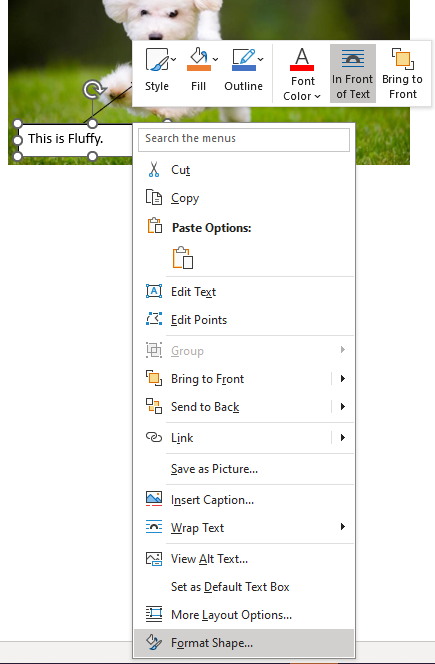Screen dimensions: 435x664
Task: Choose Set as Default Text Box
Action: (244, 587)
